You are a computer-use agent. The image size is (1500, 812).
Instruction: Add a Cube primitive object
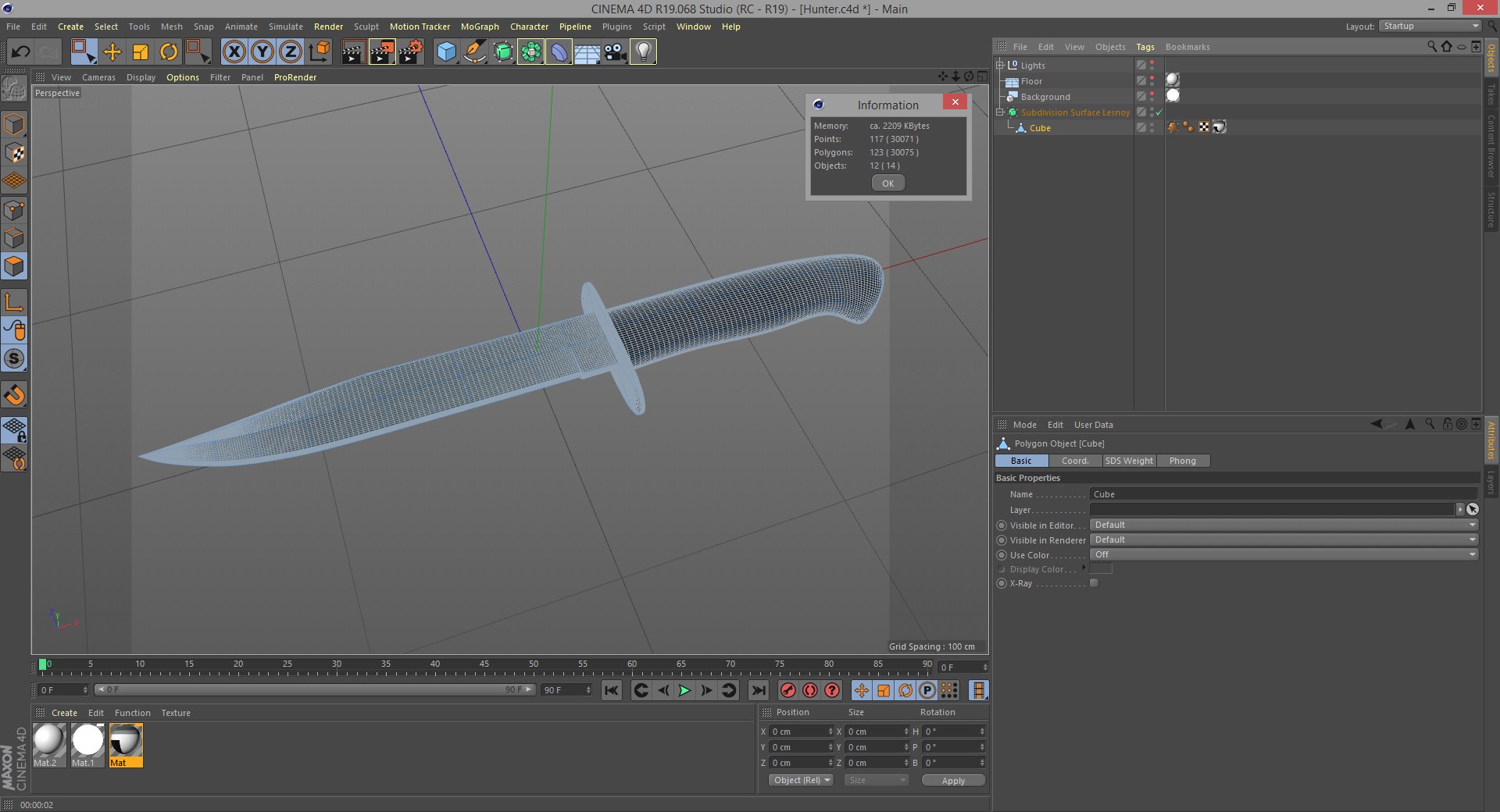click(446, 52)
